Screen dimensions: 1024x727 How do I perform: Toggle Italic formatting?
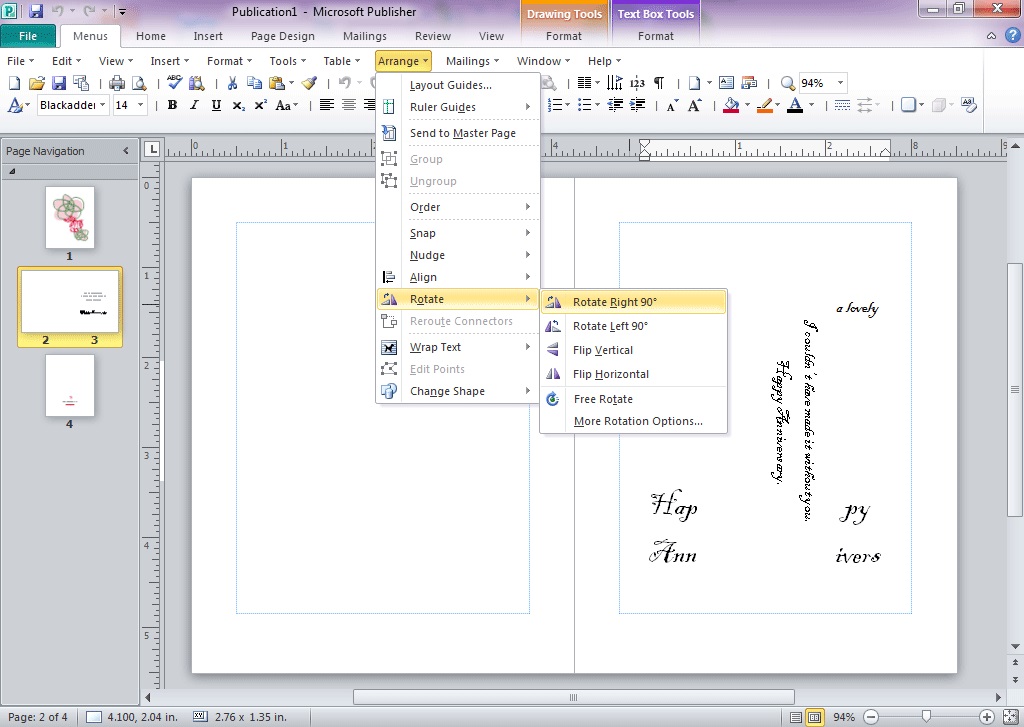point(193,105)
